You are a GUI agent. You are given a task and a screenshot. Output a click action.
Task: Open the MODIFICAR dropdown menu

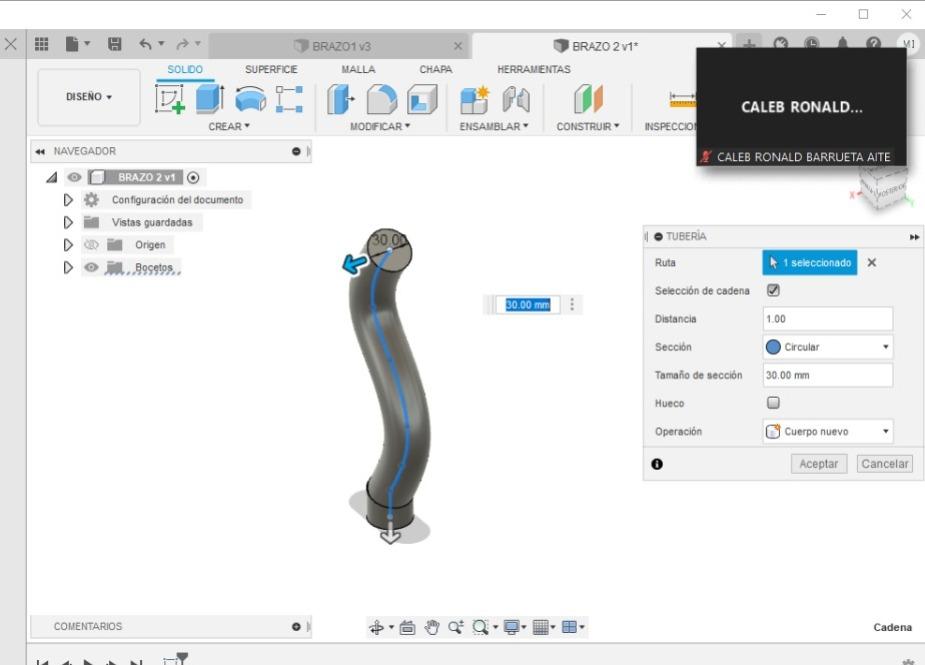click(380, 126)
